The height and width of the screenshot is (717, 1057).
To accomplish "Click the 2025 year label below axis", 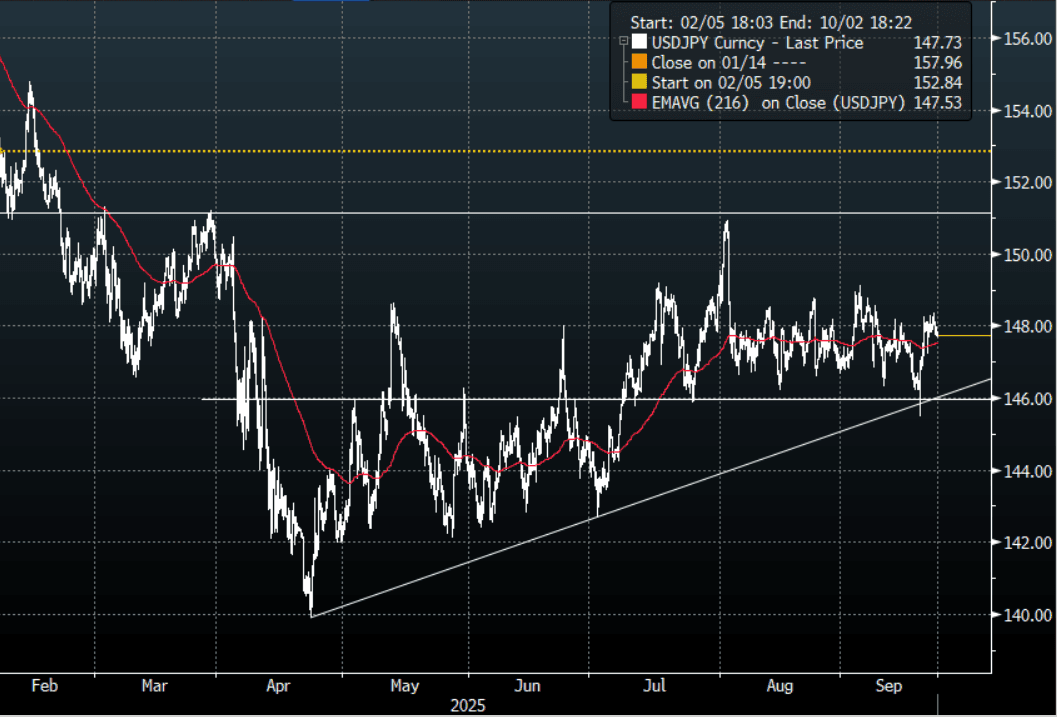I will (x=467, y=705).
